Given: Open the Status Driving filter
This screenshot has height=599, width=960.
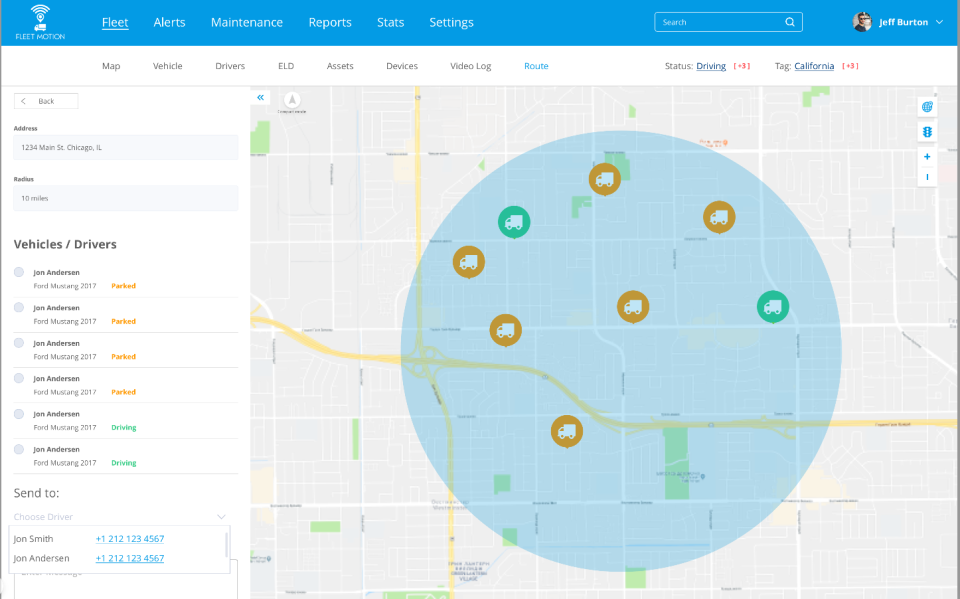Looking at the screenshot, I should coord(711,66).
